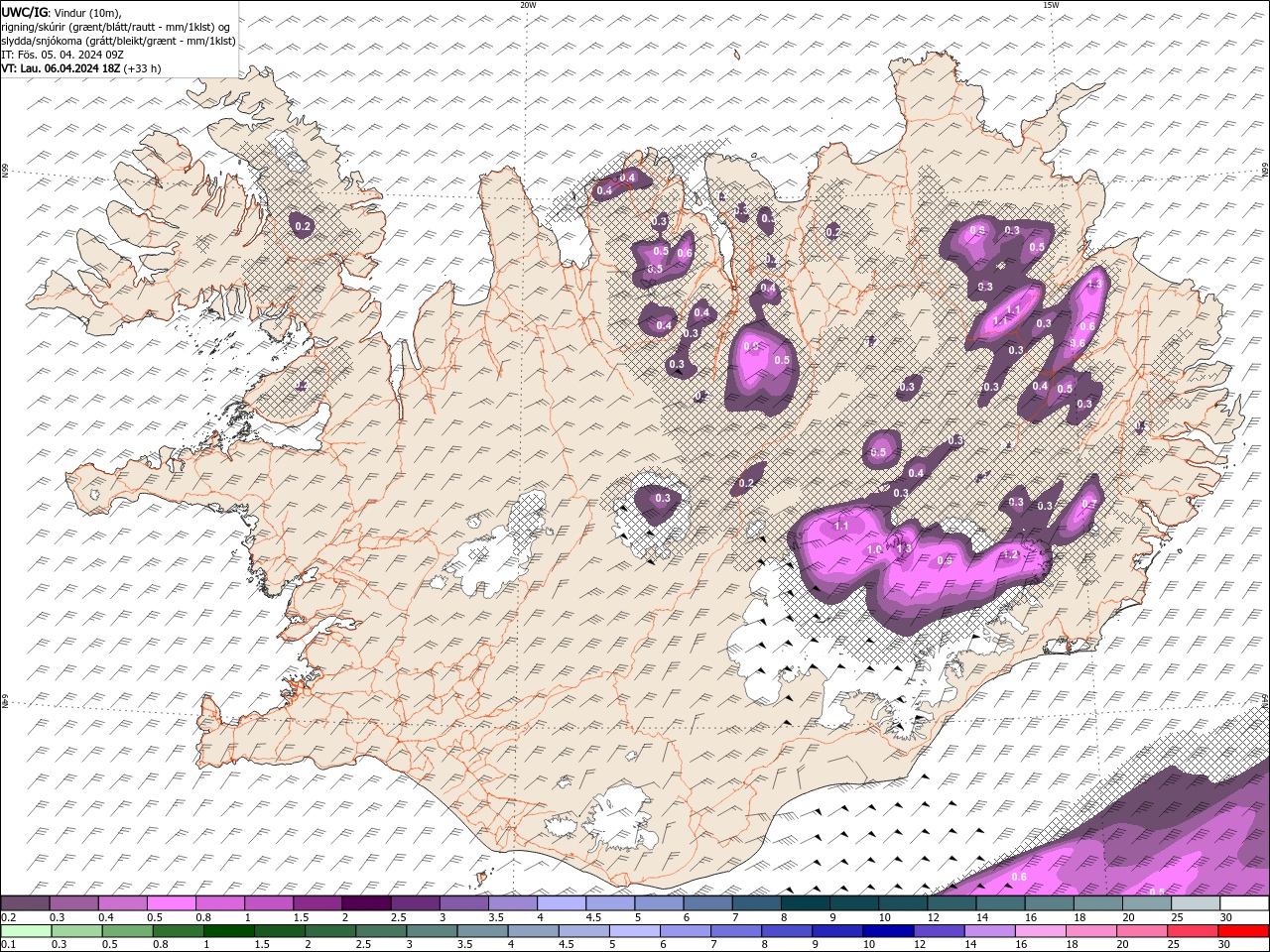
Task: Click the 'IT: Fös. 05. 04. 2024 09Z' initial time text
Action: click(x=62, y=55)
